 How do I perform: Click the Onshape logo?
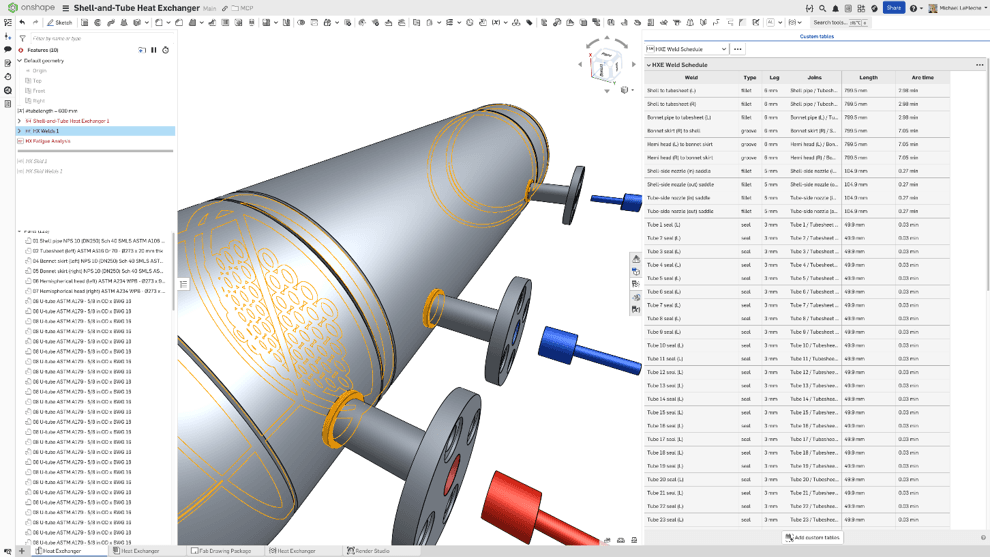tap(31, 8)
